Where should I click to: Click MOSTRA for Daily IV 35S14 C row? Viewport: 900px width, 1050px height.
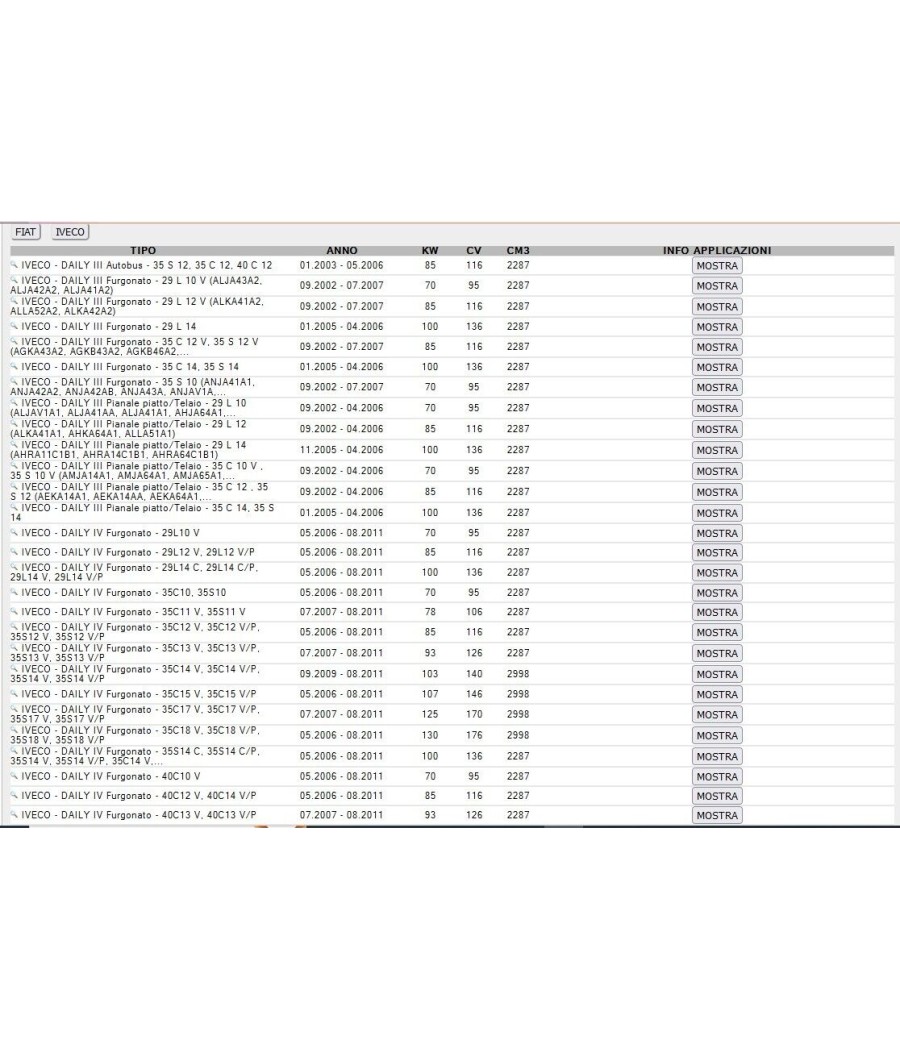pyautogui.click(x=717, y=757)
